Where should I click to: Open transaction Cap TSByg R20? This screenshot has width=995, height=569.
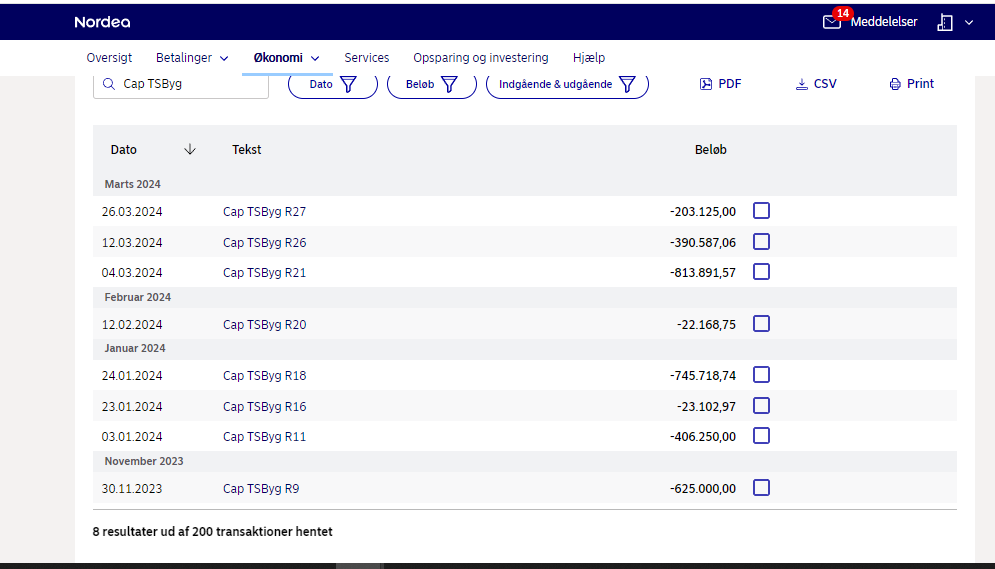264,325
